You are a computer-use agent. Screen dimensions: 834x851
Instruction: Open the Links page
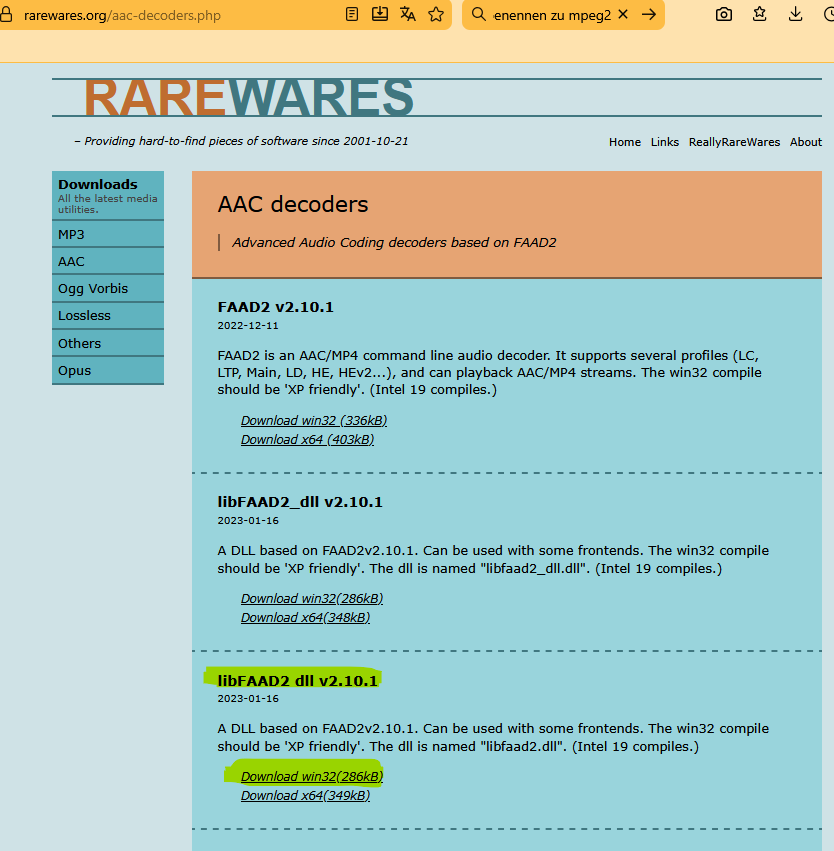tap(665, 142)
